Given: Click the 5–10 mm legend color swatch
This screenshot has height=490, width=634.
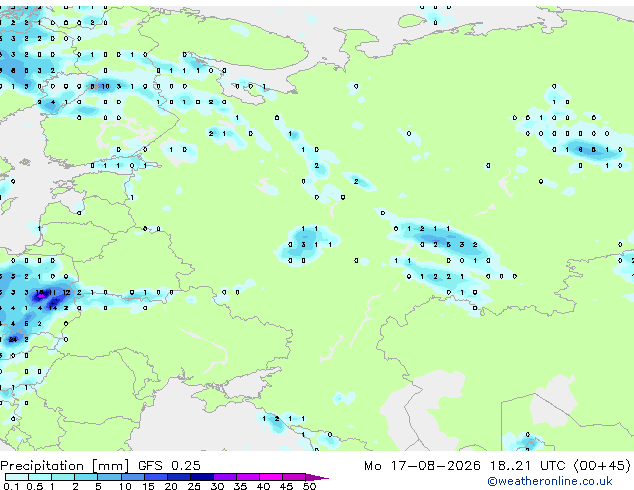Looking at the screenshot, I should pyautogui.click(x=109, y=477).
